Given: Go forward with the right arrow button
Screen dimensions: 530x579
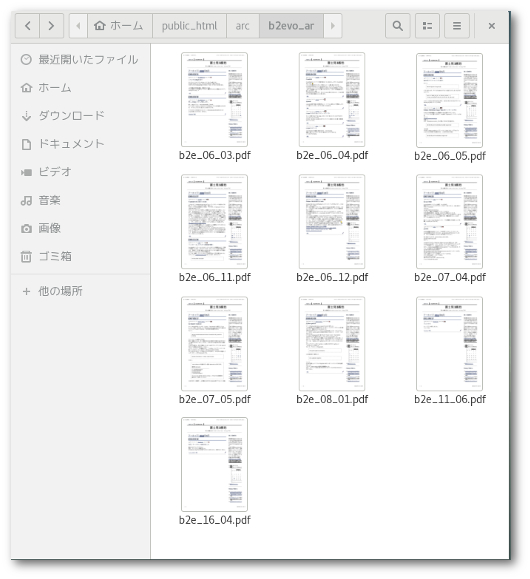Looking at the screenshot, I should (51, 26).
